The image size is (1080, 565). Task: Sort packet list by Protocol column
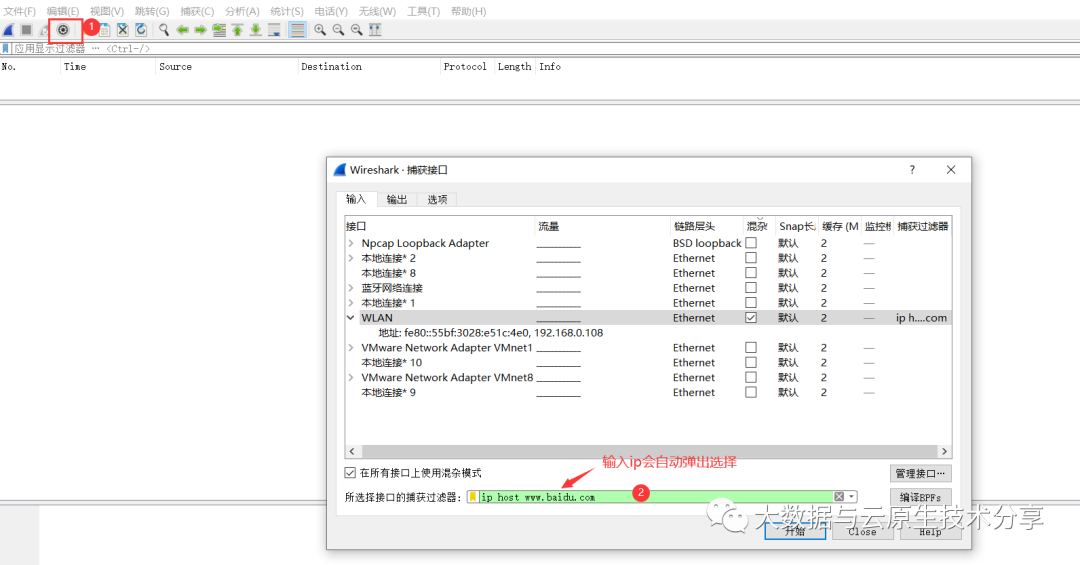click(x=465, y=67)
